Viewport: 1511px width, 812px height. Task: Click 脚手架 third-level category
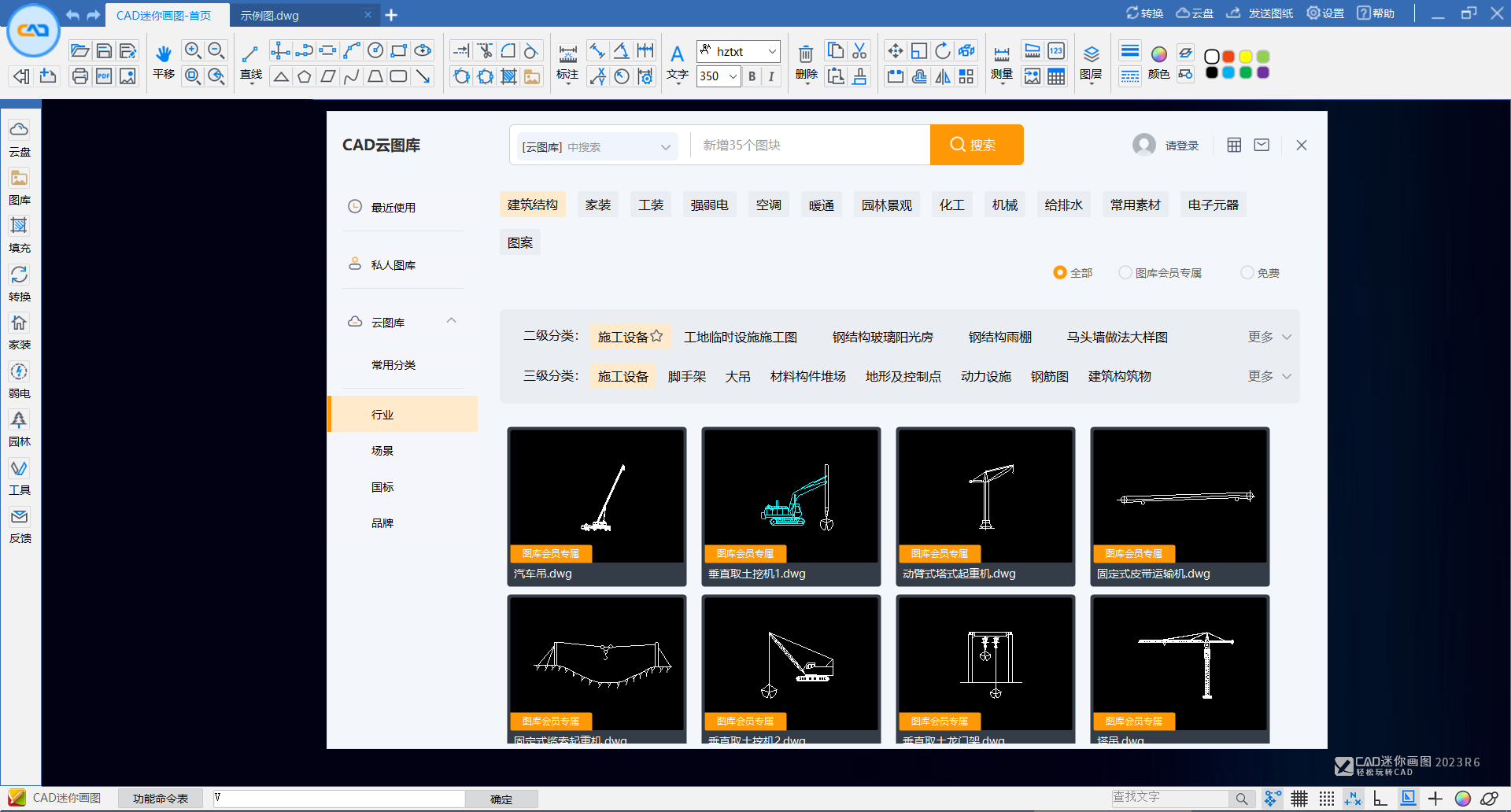point(687,376)
